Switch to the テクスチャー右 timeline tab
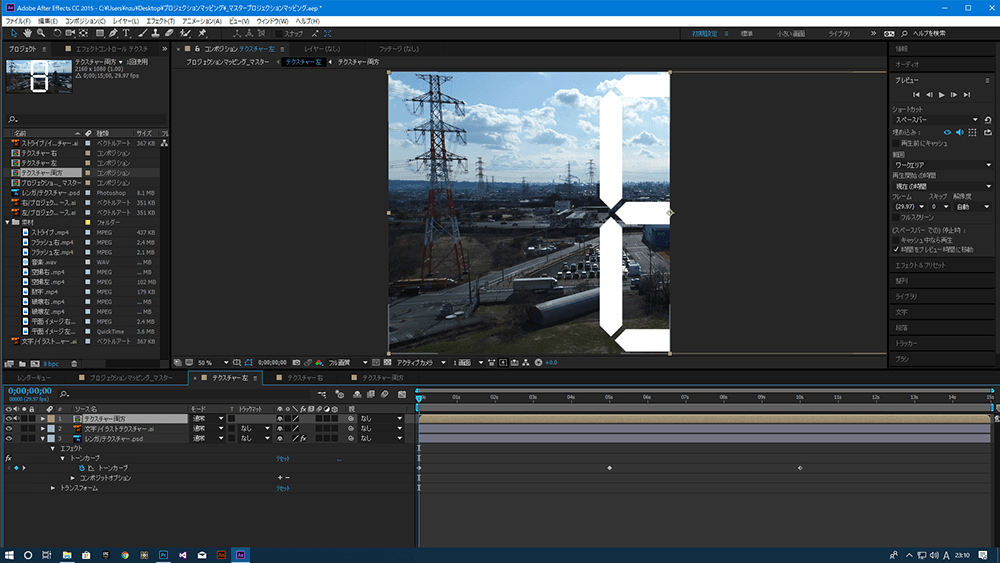 click(303, 378)
